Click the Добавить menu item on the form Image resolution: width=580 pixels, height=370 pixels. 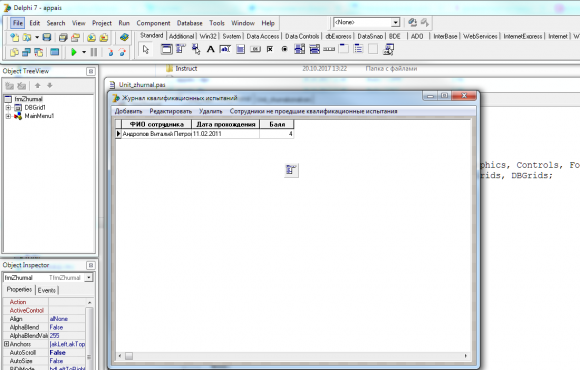(128, 111)
